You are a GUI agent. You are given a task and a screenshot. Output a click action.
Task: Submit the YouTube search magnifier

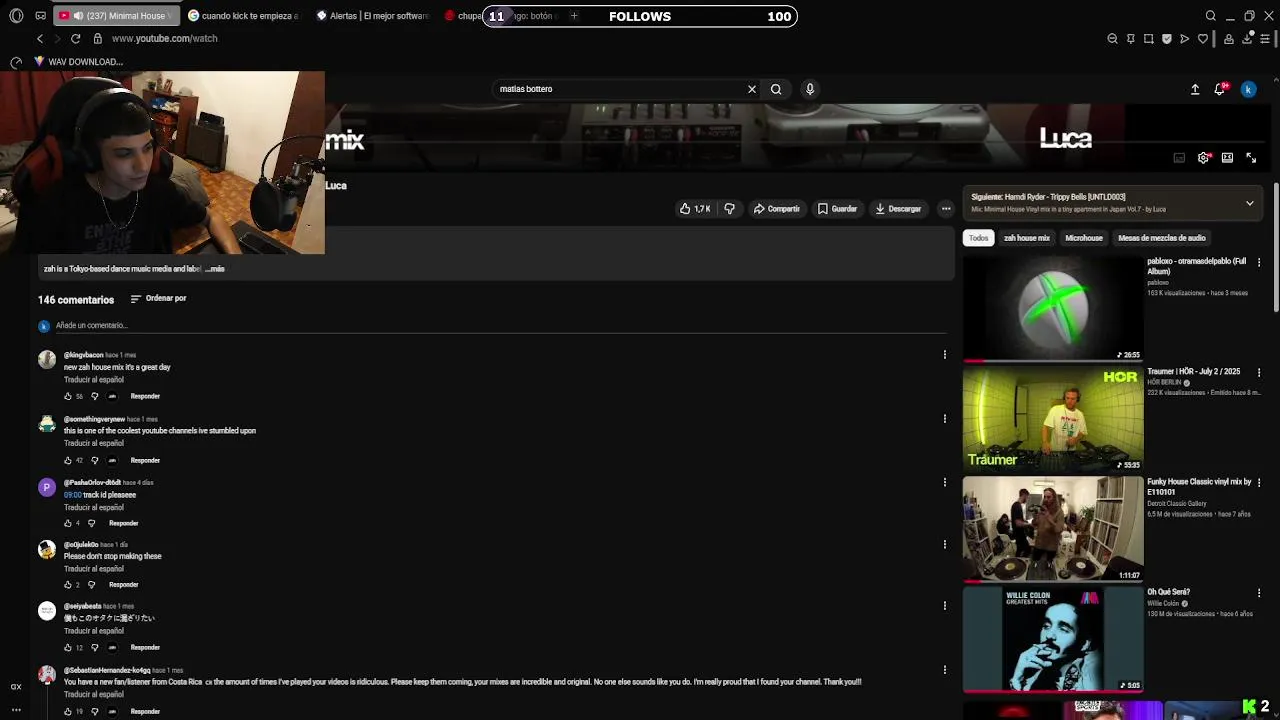(x=776, y=89)
